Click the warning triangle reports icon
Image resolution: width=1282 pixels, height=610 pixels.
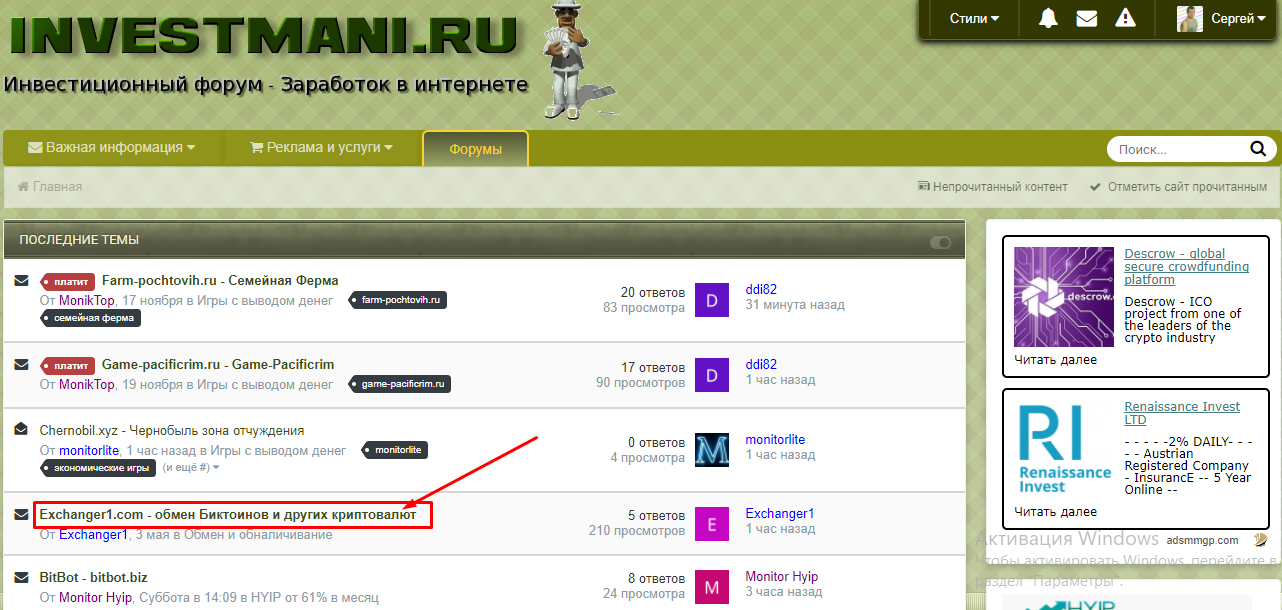[x=1125, y=18]
